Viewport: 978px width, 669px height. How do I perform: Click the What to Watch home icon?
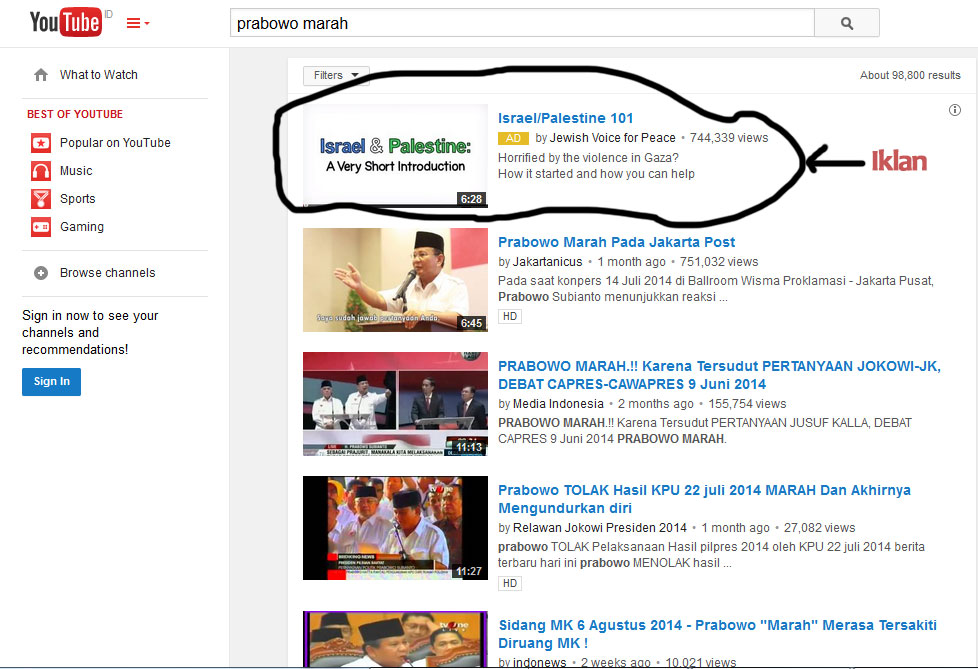[41, 75]
